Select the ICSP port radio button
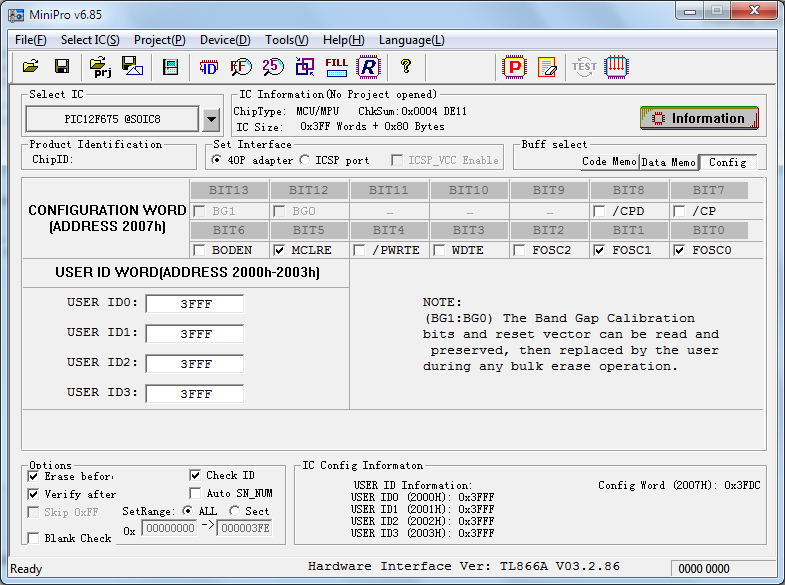Viewport: 785px width, 585px height. (304, 160)
